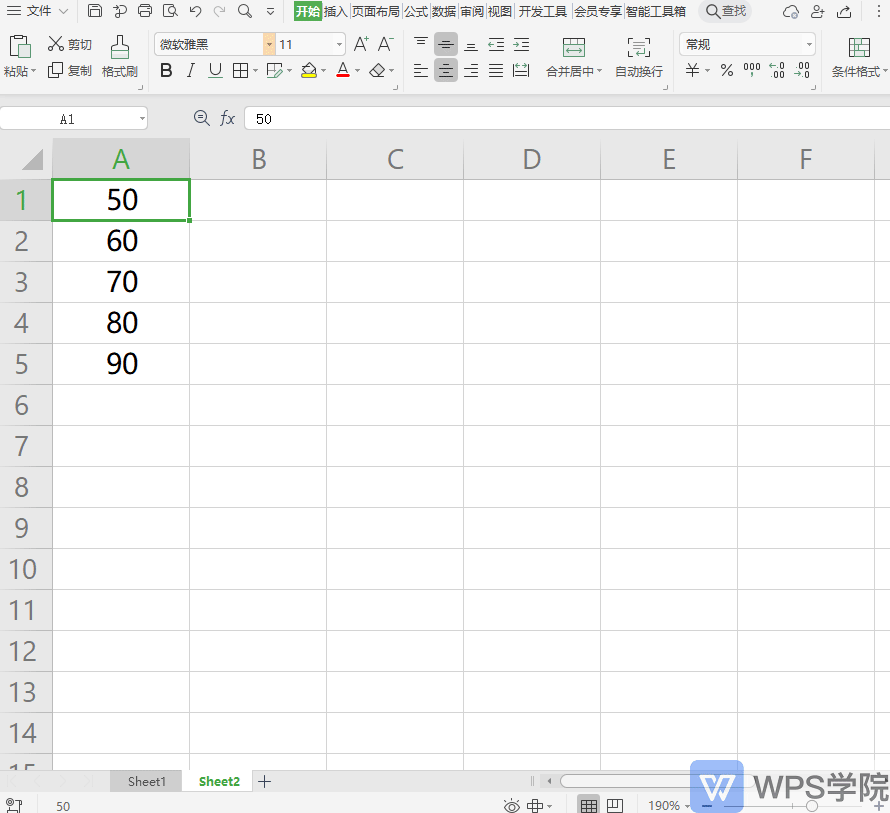
Task: Click the Cut (剪切) scissors icon
Action: [56, 44]
